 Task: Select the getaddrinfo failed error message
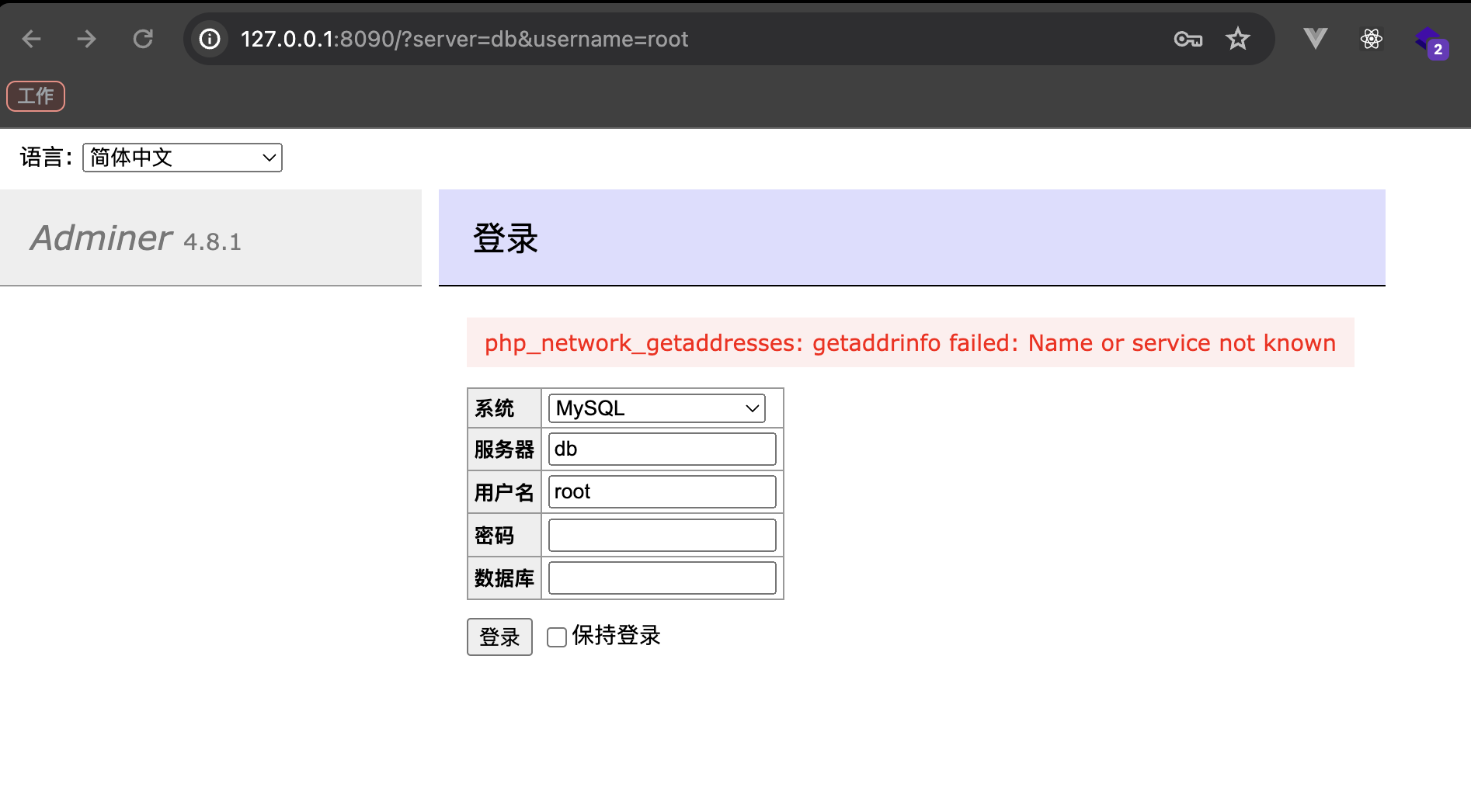[x=910, y=343]
